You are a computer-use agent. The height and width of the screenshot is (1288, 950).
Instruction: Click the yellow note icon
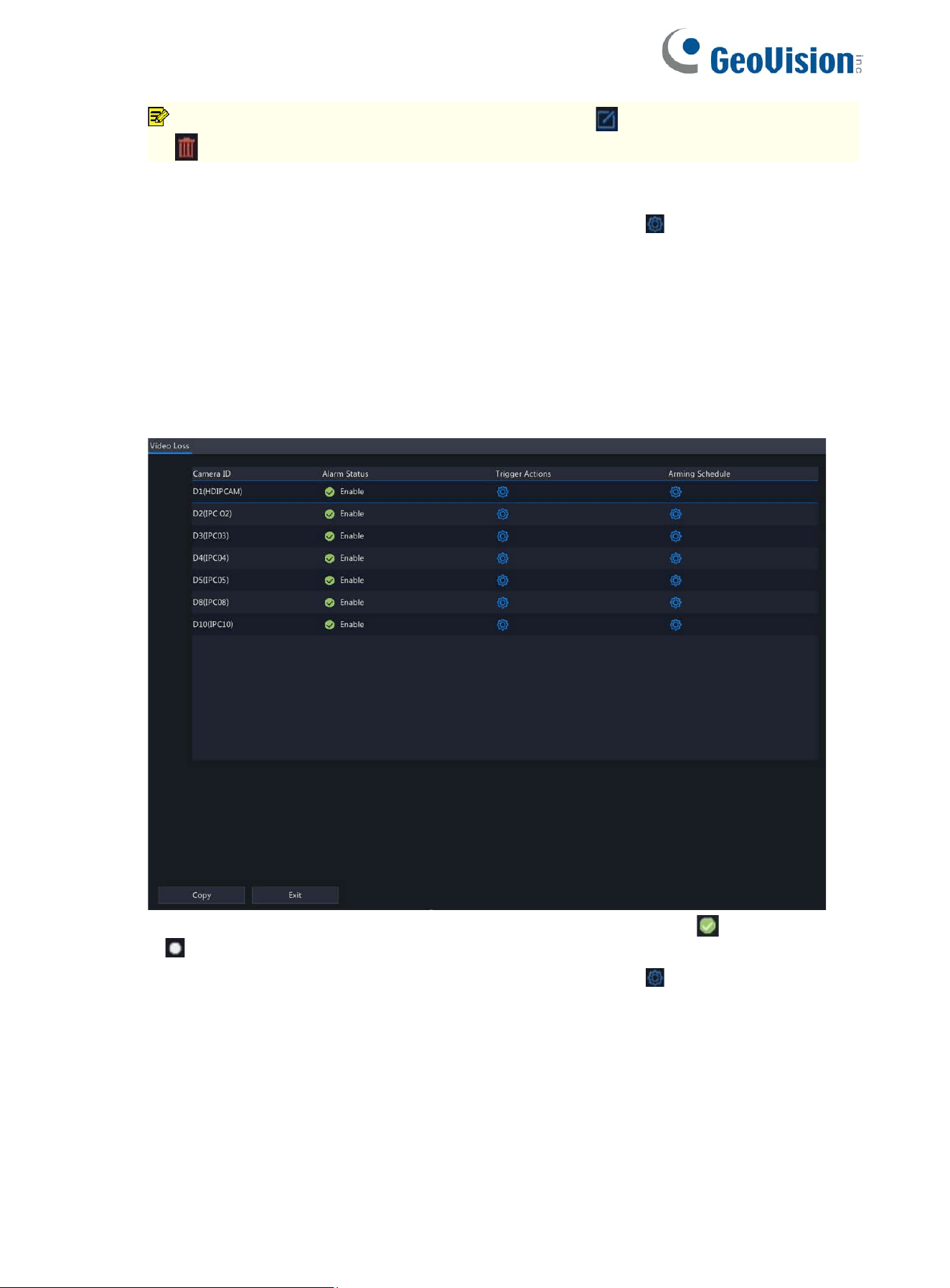tap(158, 116)
